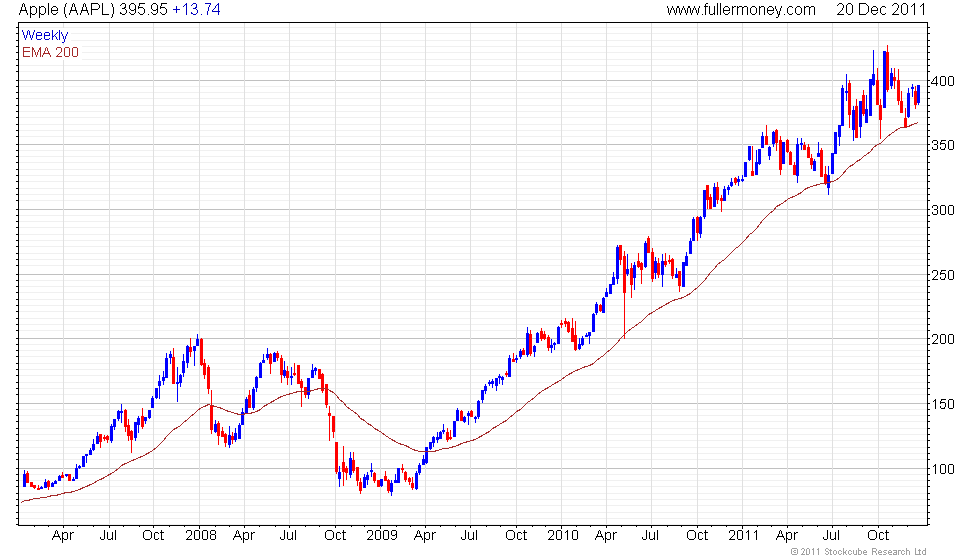Click the 2009 year axis label
The width and height of the screenshot is (980, 560).
click(x=381, y=536)
